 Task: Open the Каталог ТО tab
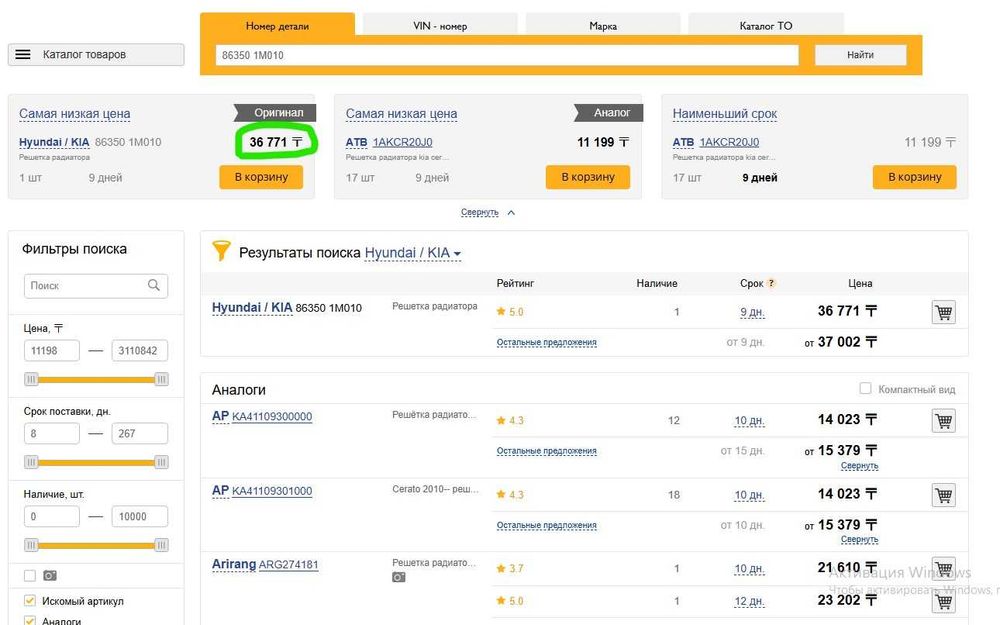(x=766, y=26)
